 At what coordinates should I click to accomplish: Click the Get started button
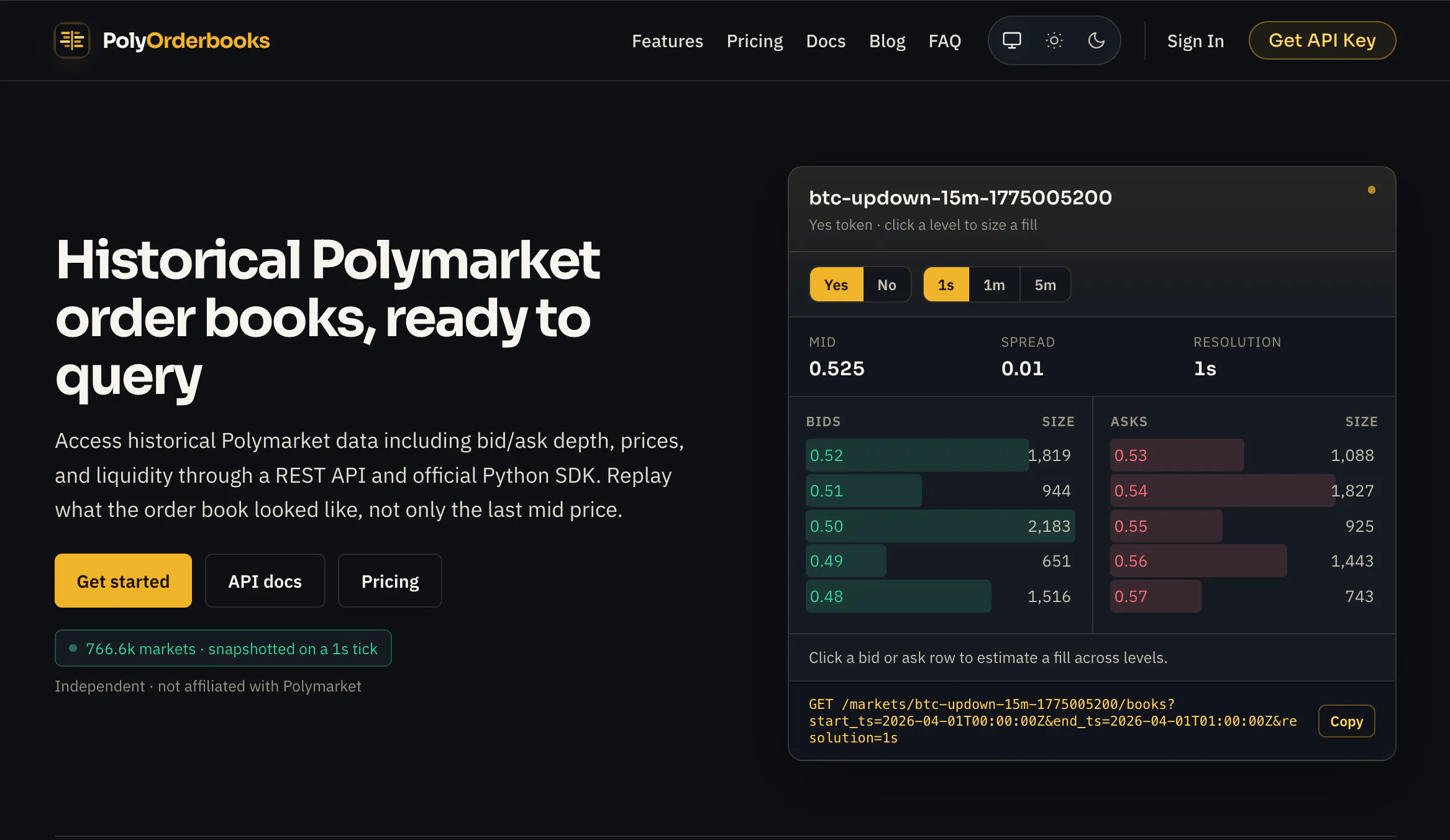(x=123, y=581)
